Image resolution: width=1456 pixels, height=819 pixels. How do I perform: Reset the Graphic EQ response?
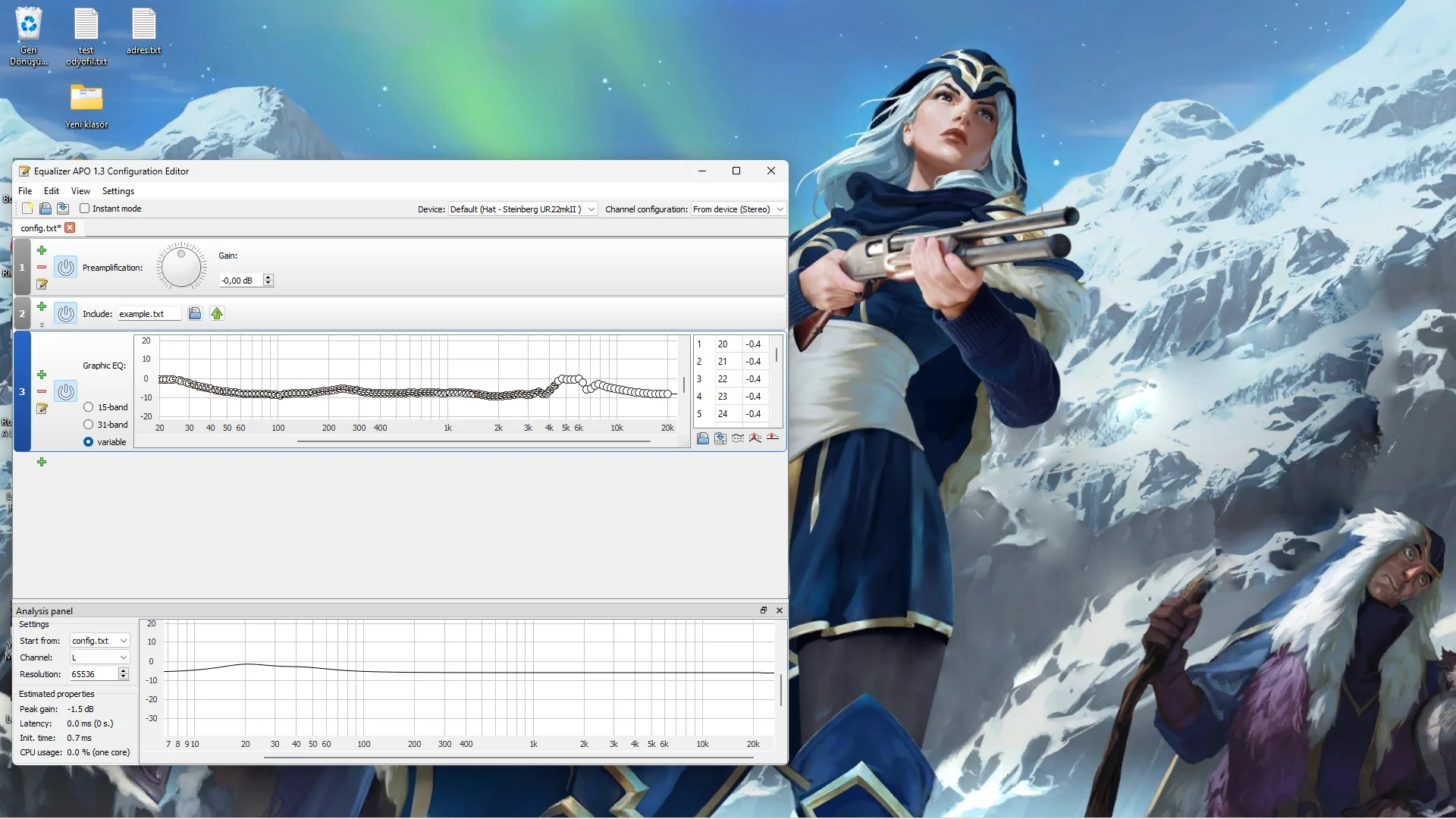[x=773, y=438]
